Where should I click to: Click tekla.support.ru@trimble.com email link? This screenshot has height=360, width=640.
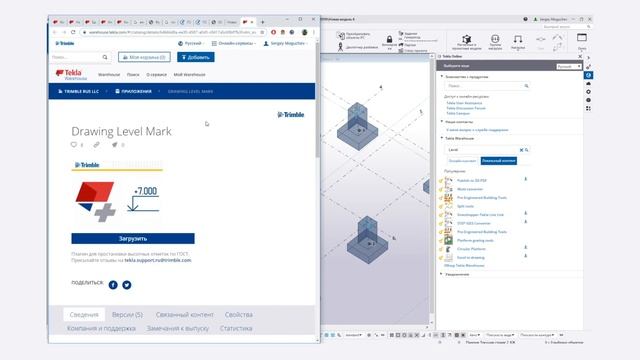158,260
